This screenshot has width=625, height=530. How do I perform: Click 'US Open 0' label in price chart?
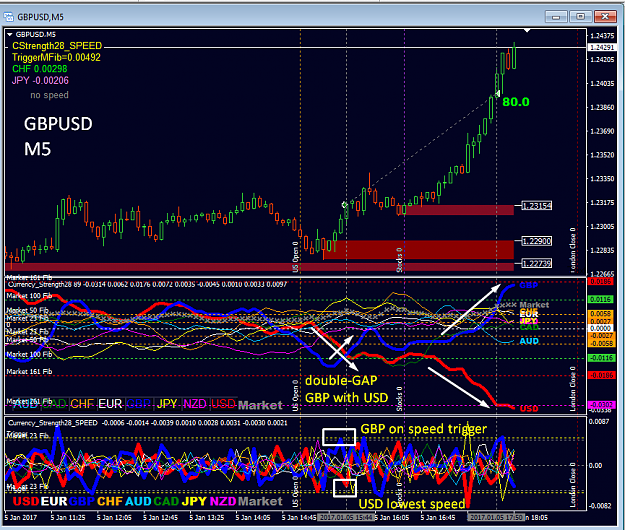pos(295,257)
